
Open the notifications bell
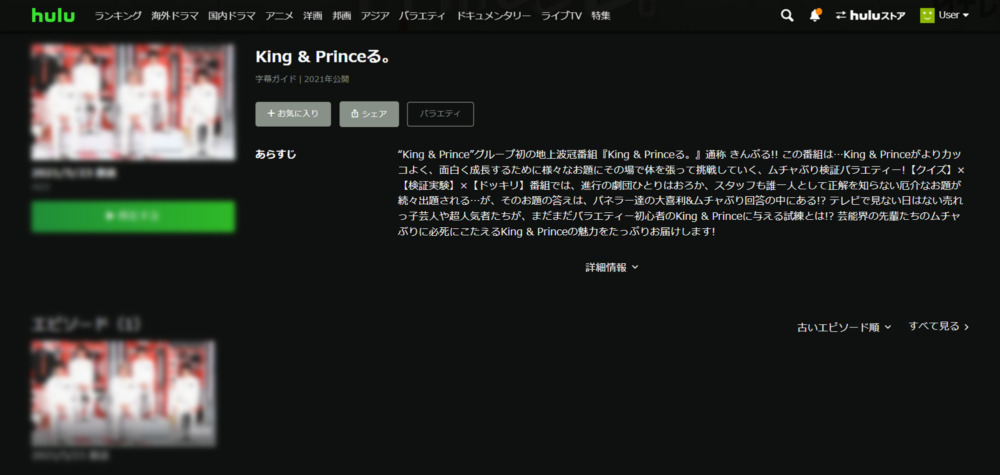815,16
